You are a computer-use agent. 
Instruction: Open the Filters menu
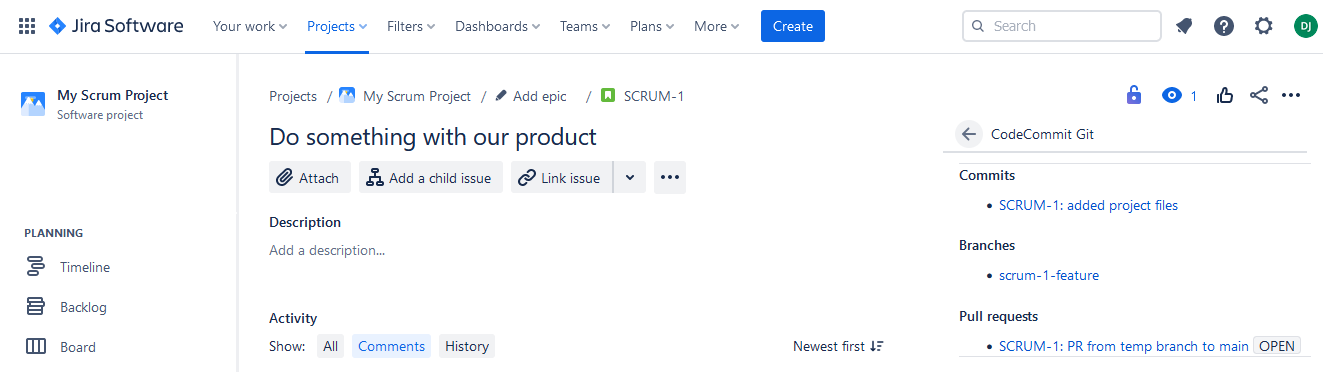(x=411, y=26)
